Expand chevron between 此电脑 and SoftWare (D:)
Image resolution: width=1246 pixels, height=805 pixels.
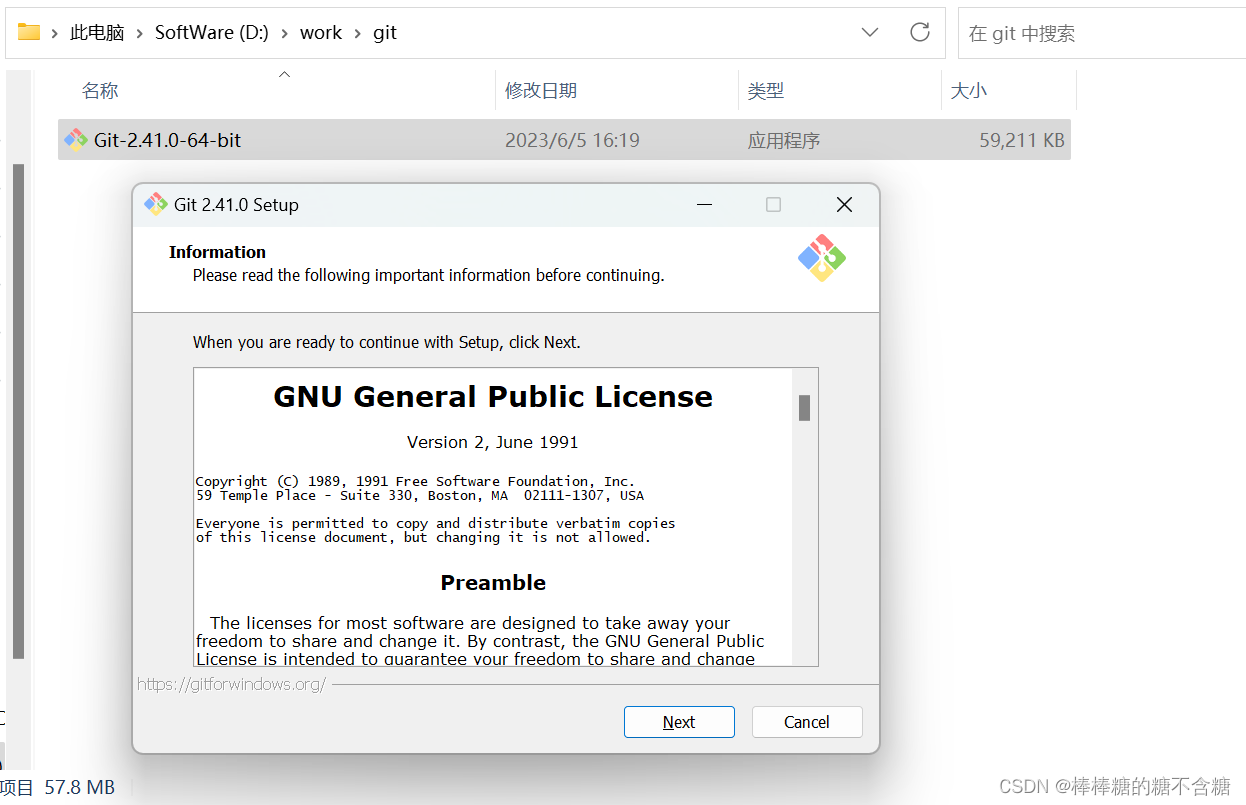tap(140, 33)
